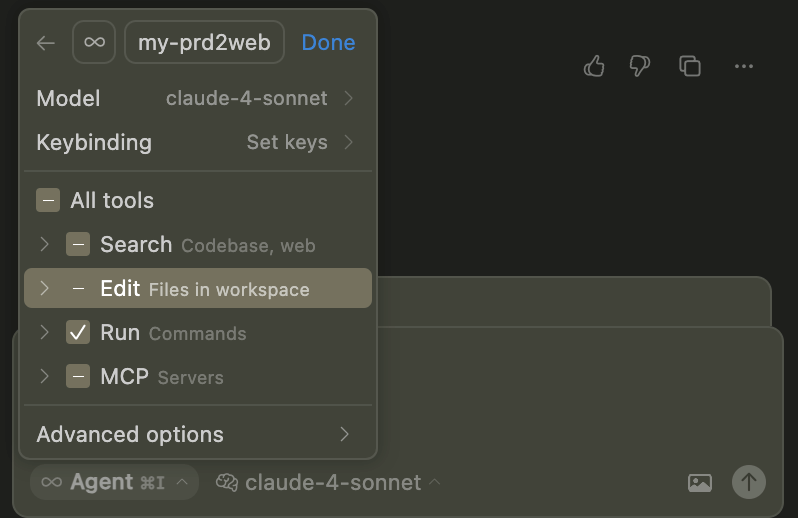798x518 pixels.
Task: Click the back arrow icon
Action: point(45,43)
